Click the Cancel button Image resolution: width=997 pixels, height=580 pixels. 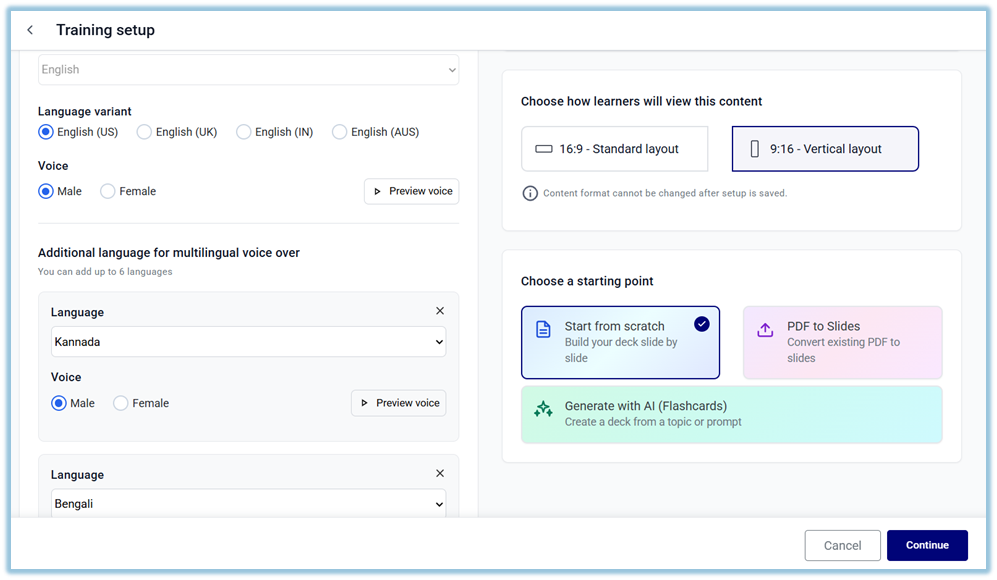tap(842, 545)
